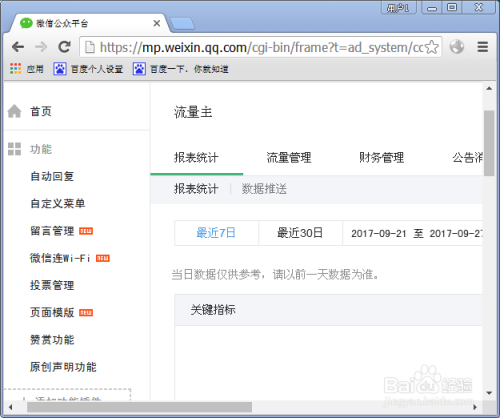Open 页面模版 in the sidebar
The height and width of the screenshot is (418, 500).
[52, 312]
